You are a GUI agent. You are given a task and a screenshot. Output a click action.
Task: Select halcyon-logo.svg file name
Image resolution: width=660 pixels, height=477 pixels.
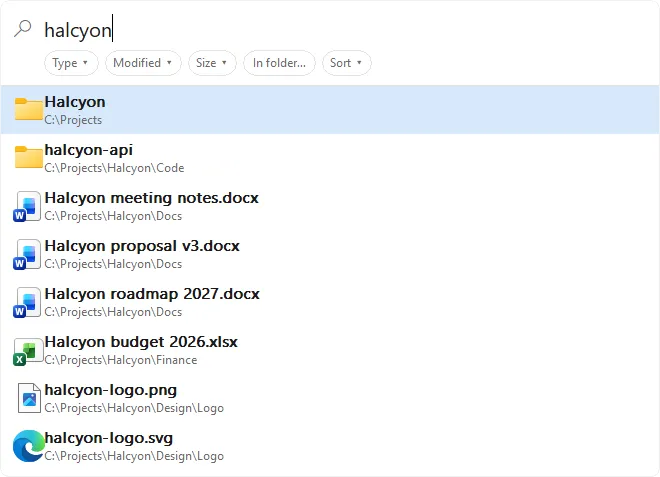pos(109,438)
